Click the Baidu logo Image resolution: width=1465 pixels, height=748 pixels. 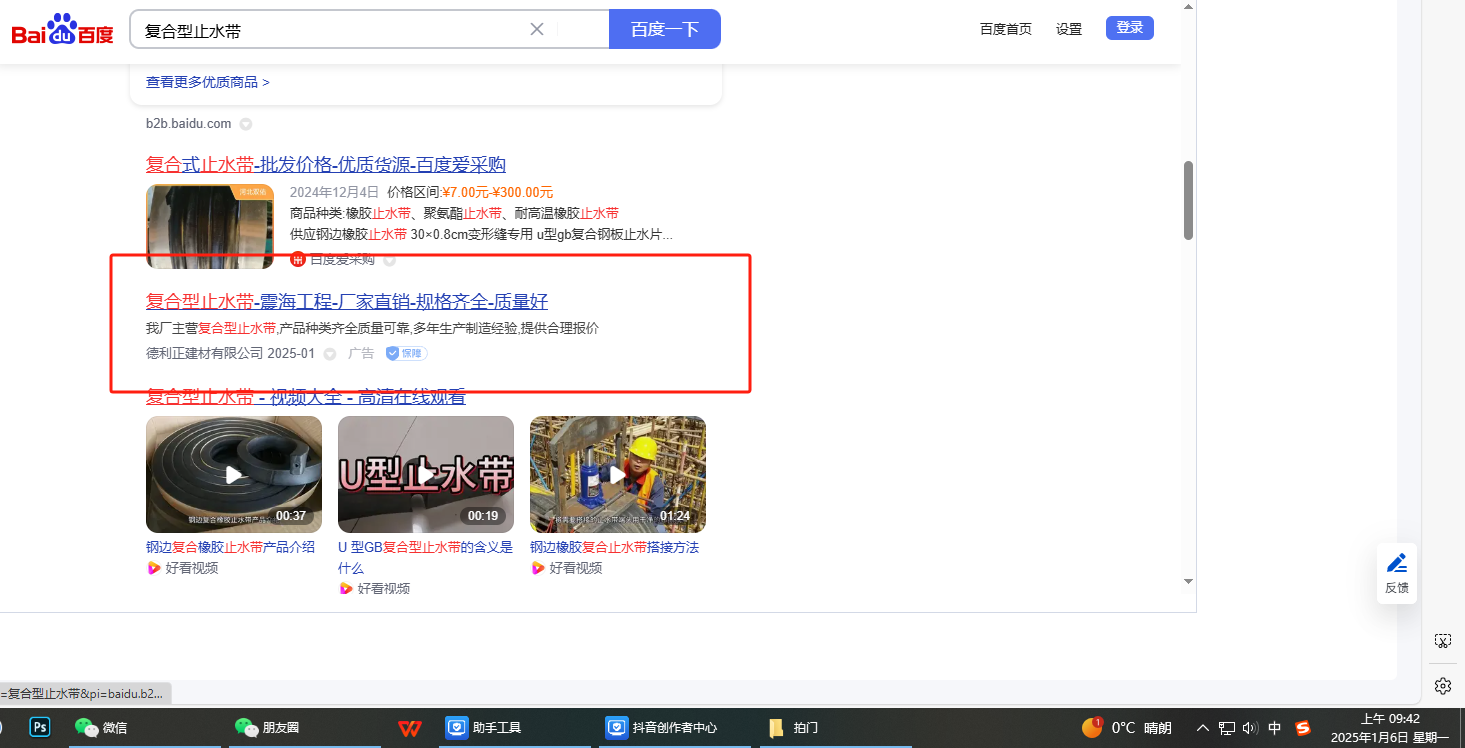pos(62,30)
